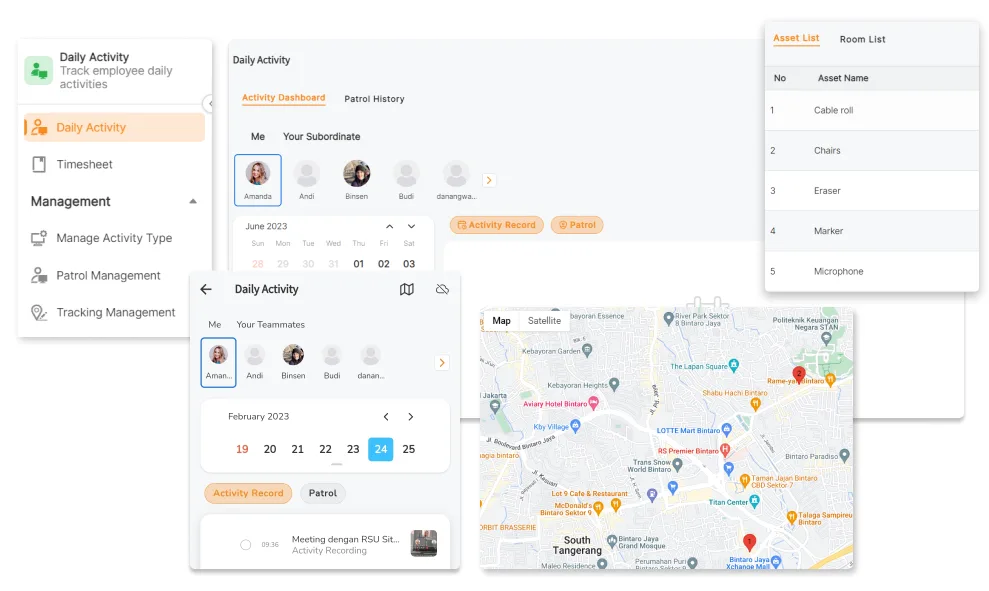
Task: Open the meeting activity photo thumbnail
Action: point(423,543)
